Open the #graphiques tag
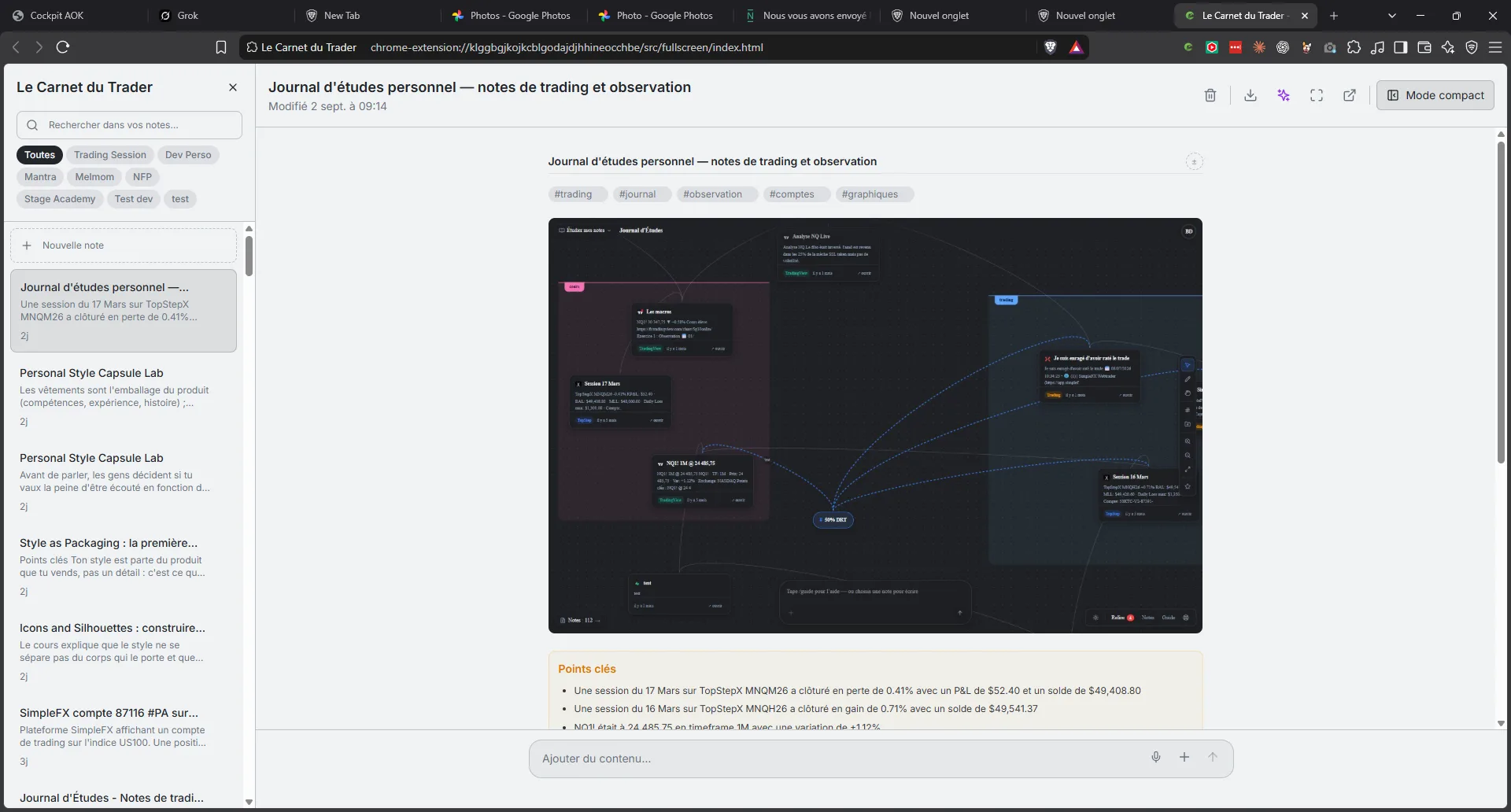This screenshot has height=812, width=1511. pos(874,194)
